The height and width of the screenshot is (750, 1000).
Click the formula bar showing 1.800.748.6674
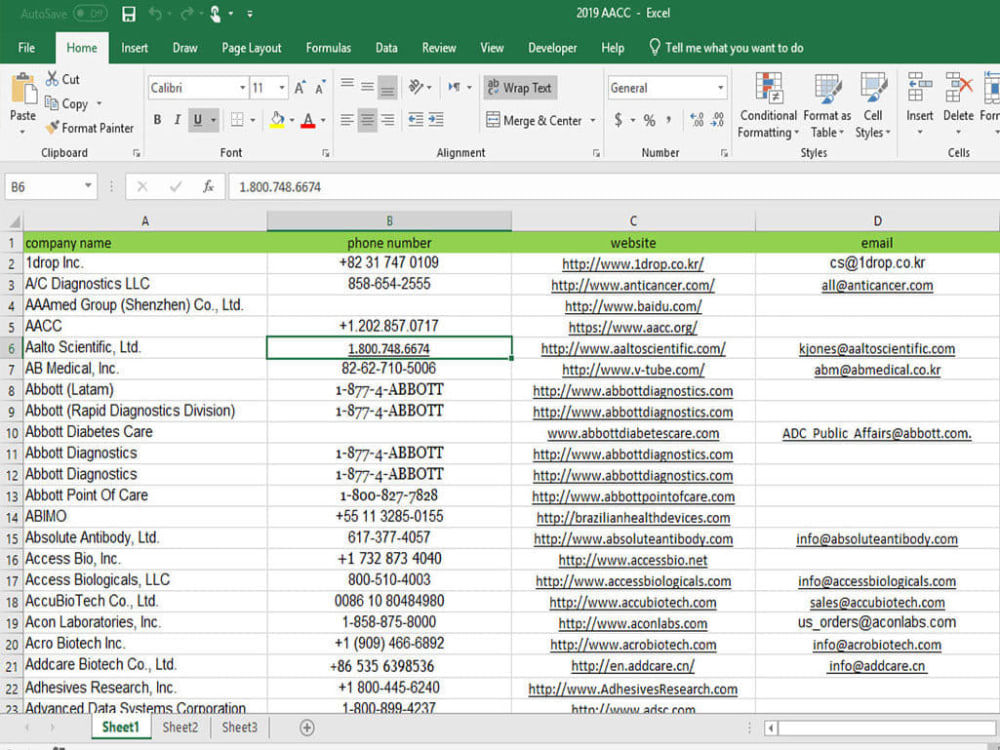click(x=612, y=187)
